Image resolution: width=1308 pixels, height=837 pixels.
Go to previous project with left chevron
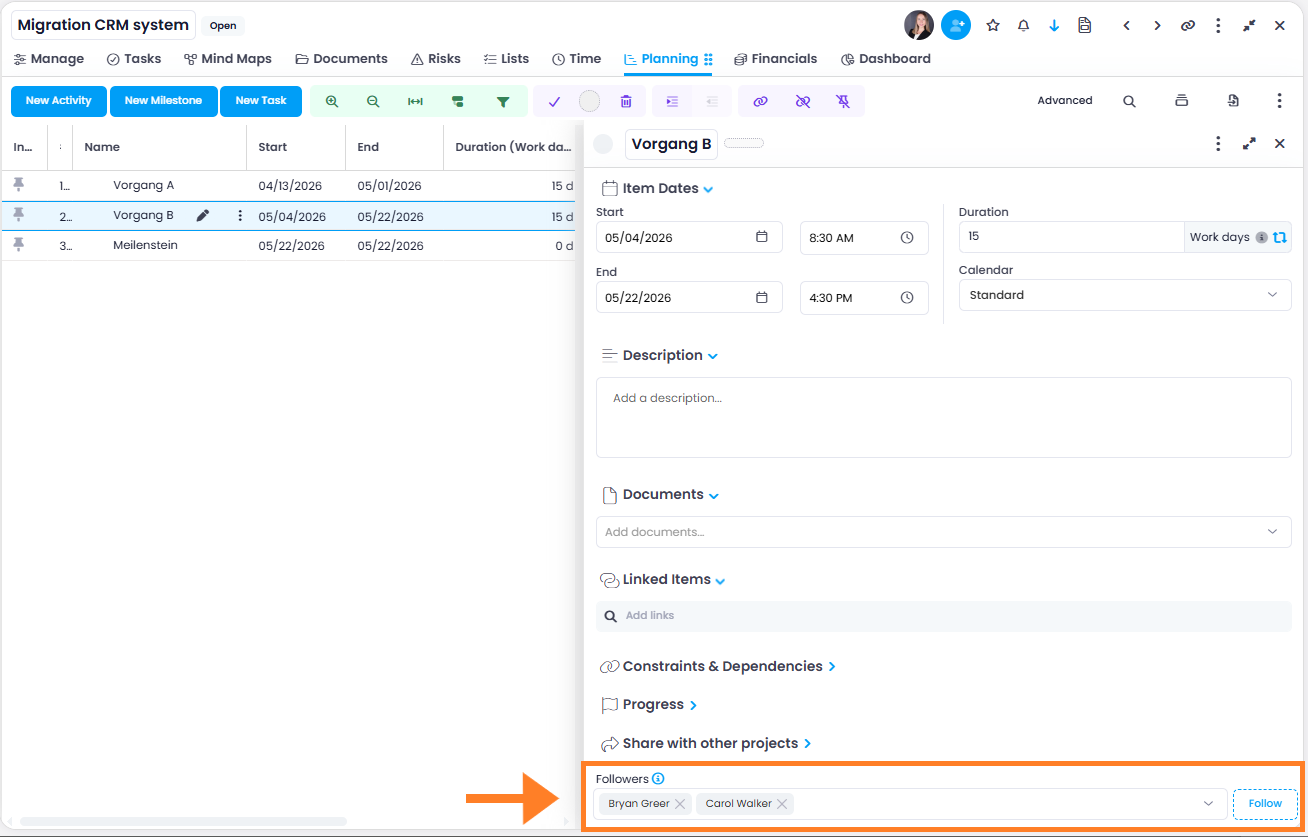[x=1127, y=25]
